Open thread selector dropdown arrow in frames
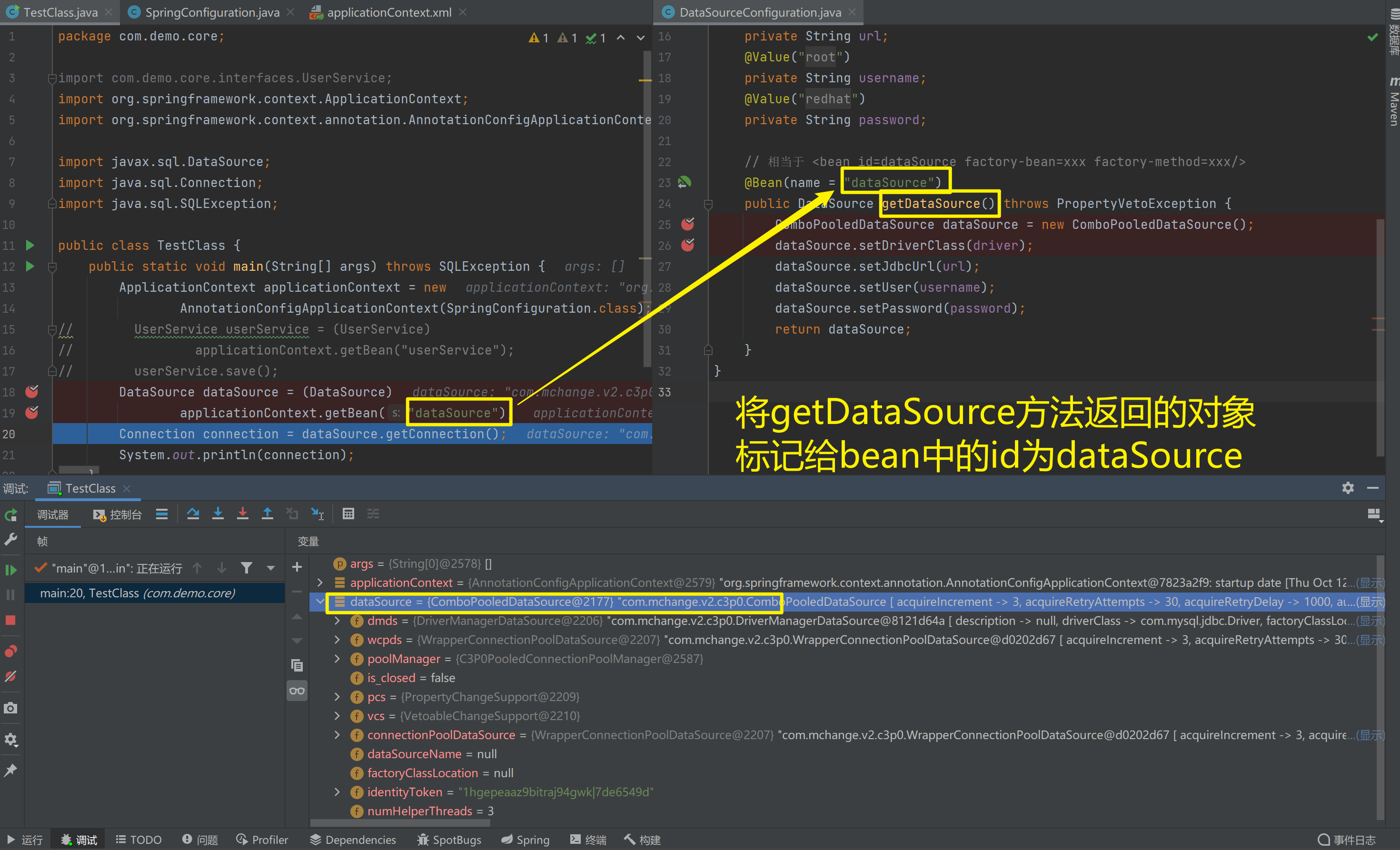 [x=271, y=568]
